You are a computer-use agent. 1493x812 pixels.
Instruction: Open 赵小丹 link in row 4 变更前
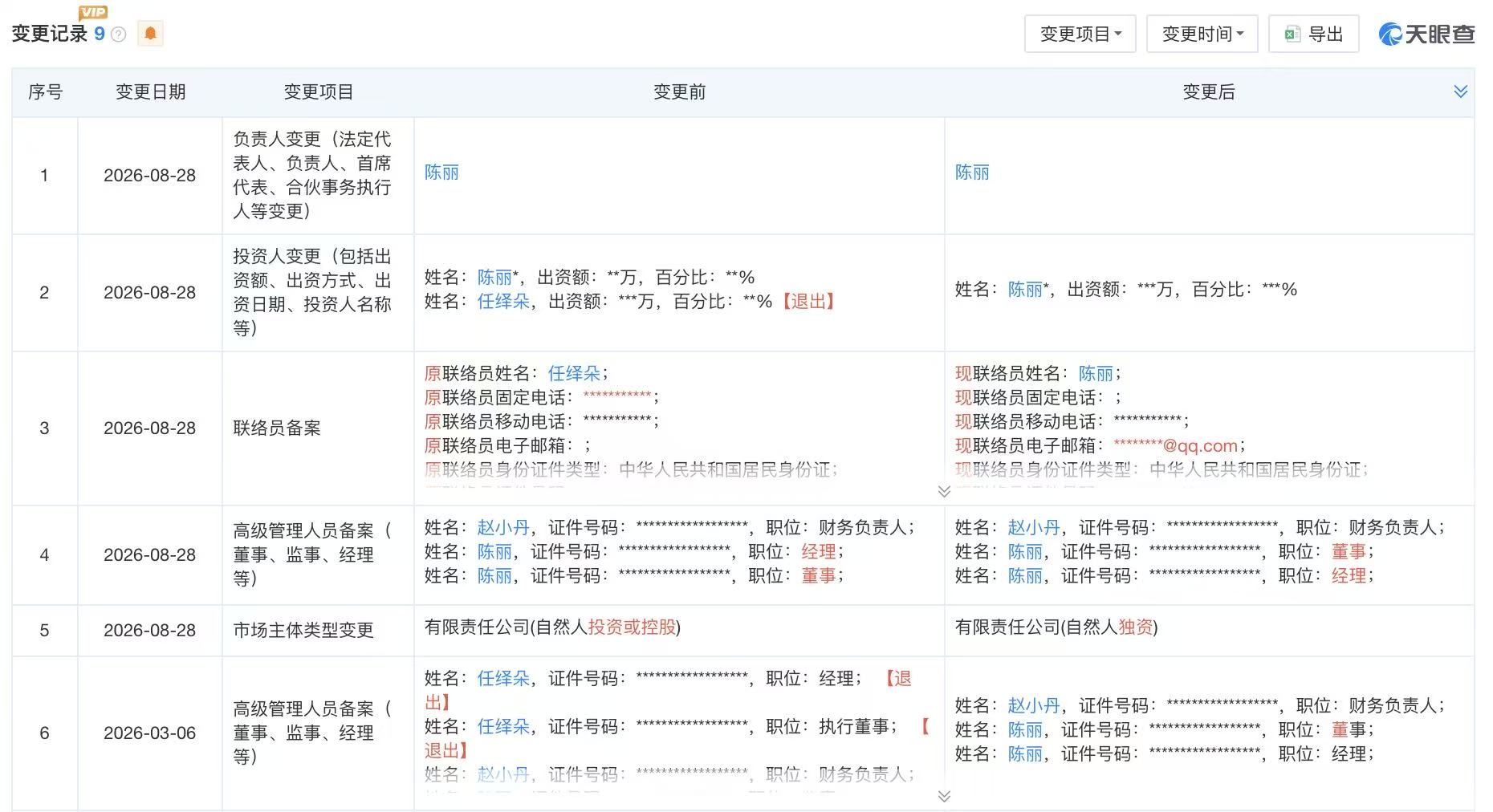pyautogui.click(x=503, y=528)
